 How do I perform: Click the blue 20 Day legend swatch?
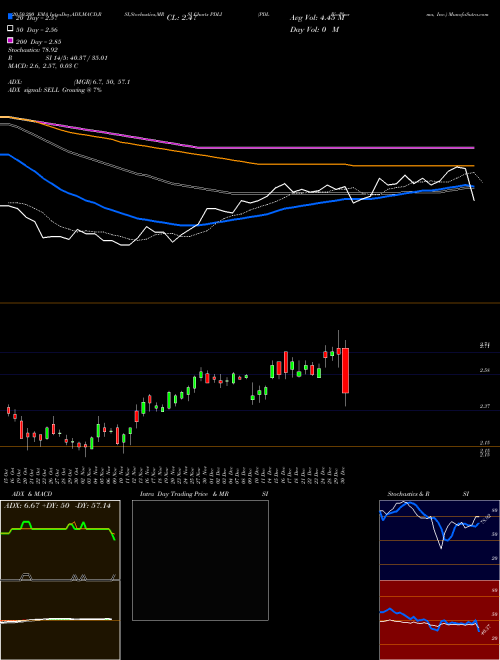tap(10, 16)
